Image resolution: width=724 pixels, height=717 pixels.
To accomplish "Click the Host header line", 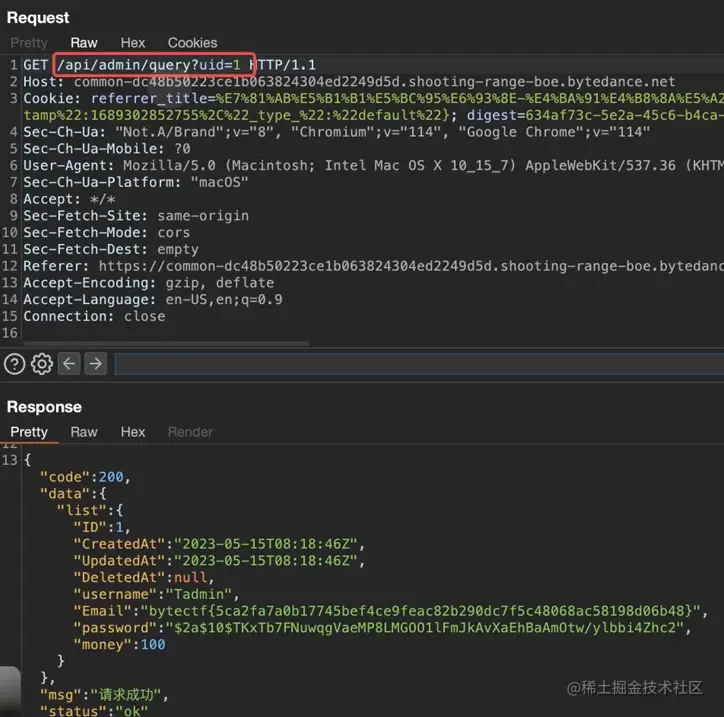I will tap(349, 82).
